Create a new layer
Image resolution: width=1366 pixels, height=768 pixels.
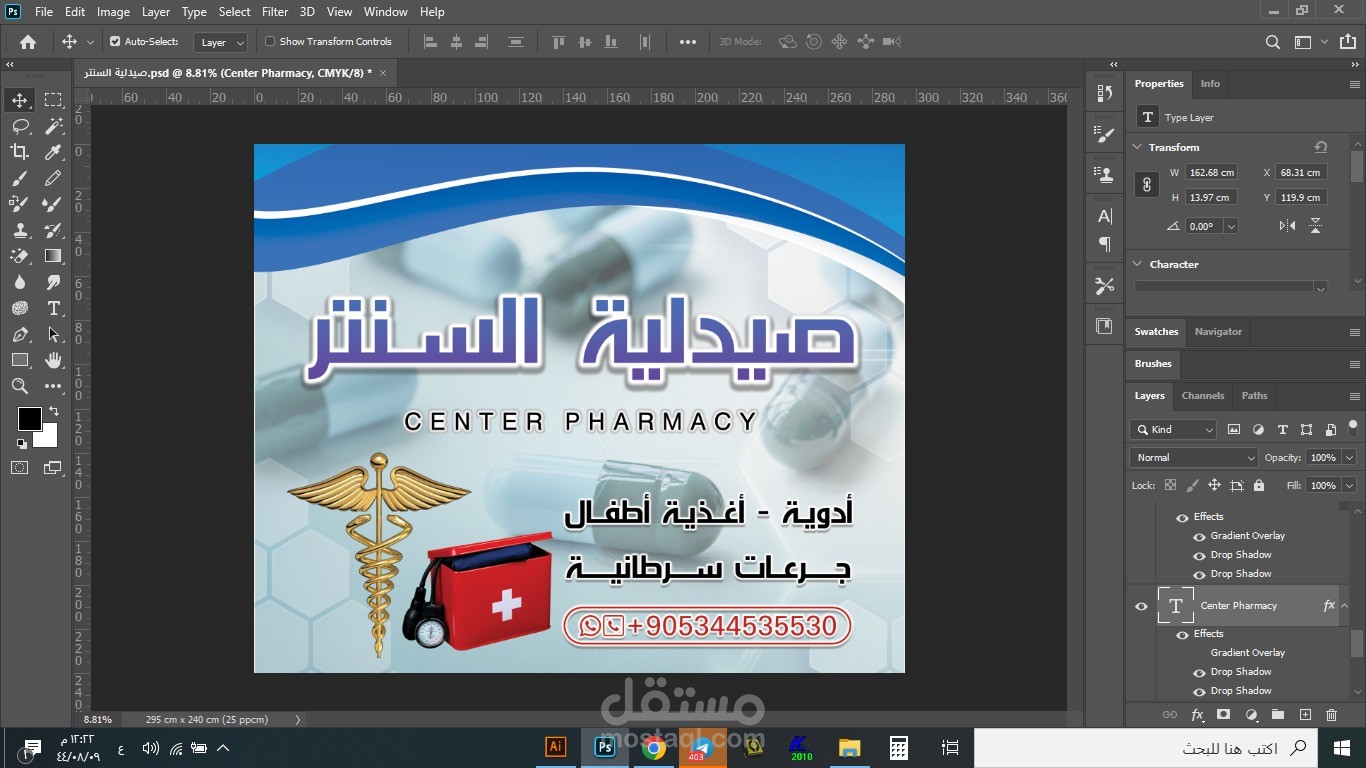pos(1305,715)
